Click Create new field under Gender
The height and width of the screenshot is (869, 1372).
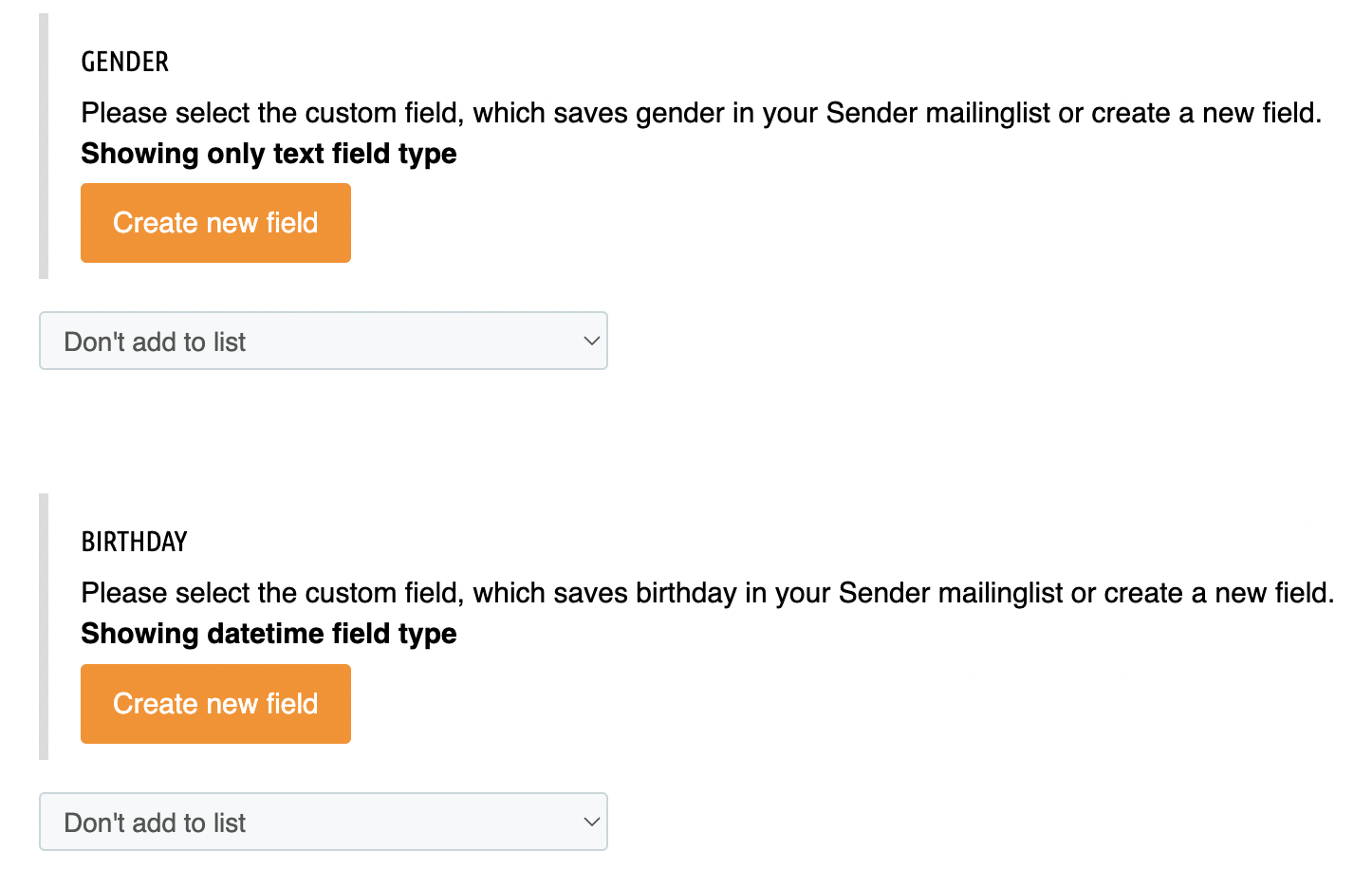click(x=215, y=223)
